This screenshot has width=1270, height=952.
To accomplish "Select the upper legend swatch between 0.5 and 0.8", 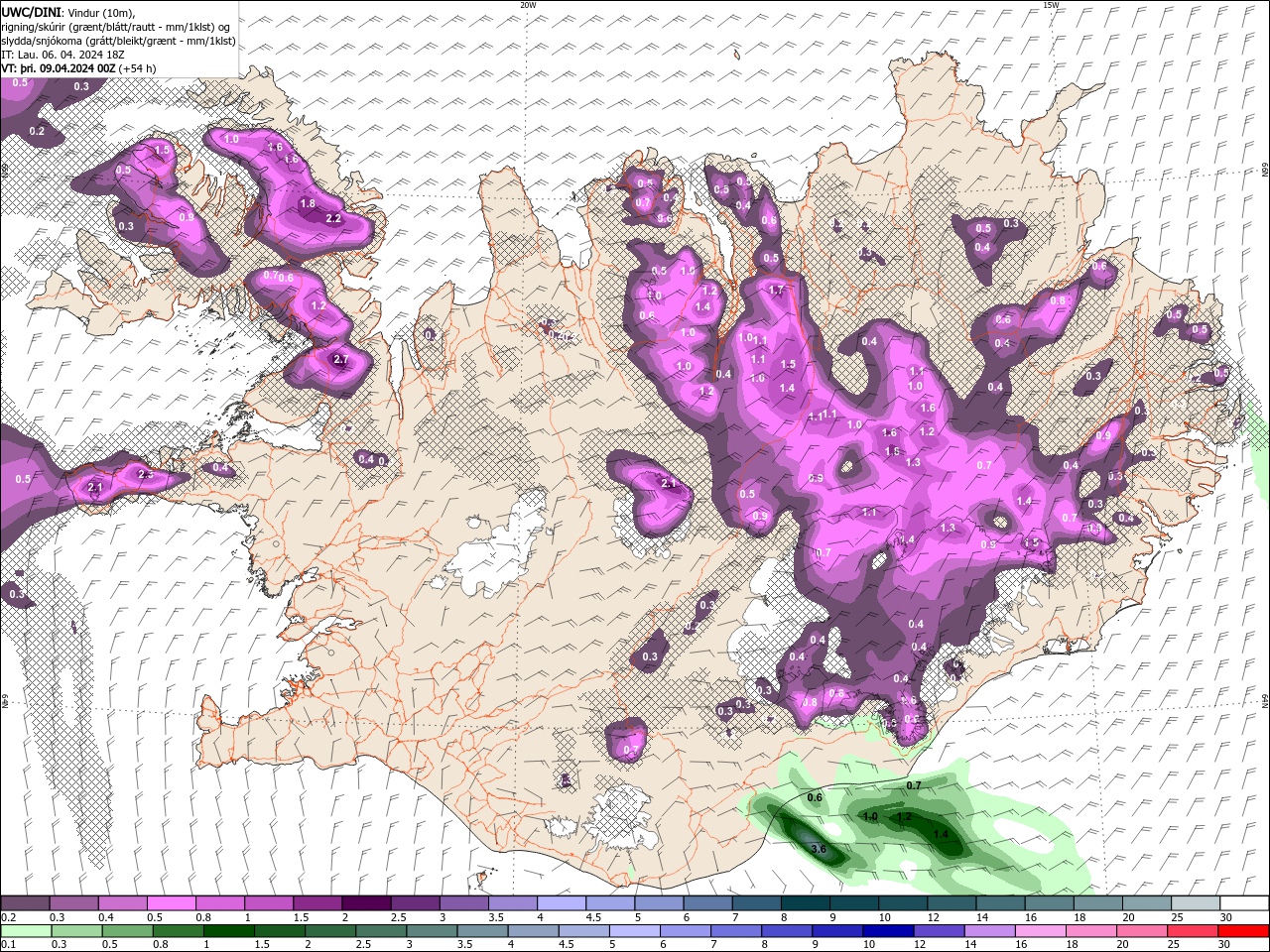I will tap(171, 903).
